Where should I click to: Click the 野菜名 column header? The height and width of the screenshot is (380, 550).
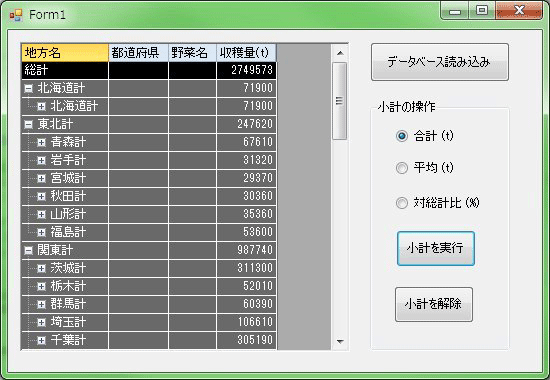tap(193, 53)
